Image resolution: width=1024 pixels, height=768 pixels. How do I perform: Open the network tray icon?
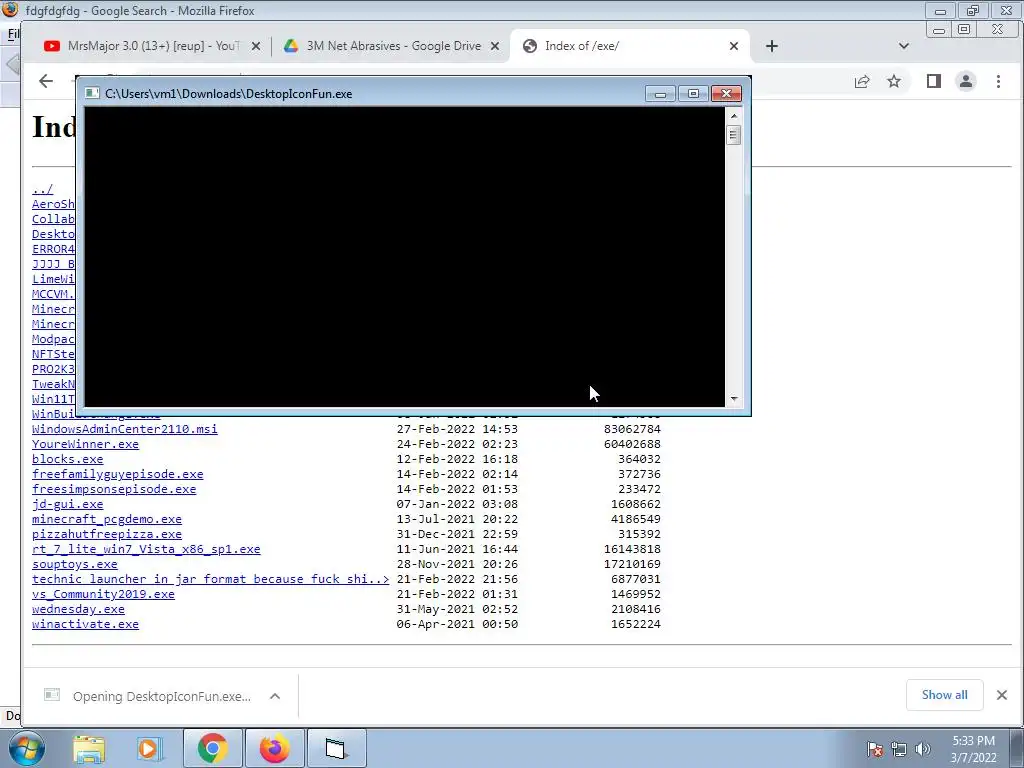coord(899,749)
